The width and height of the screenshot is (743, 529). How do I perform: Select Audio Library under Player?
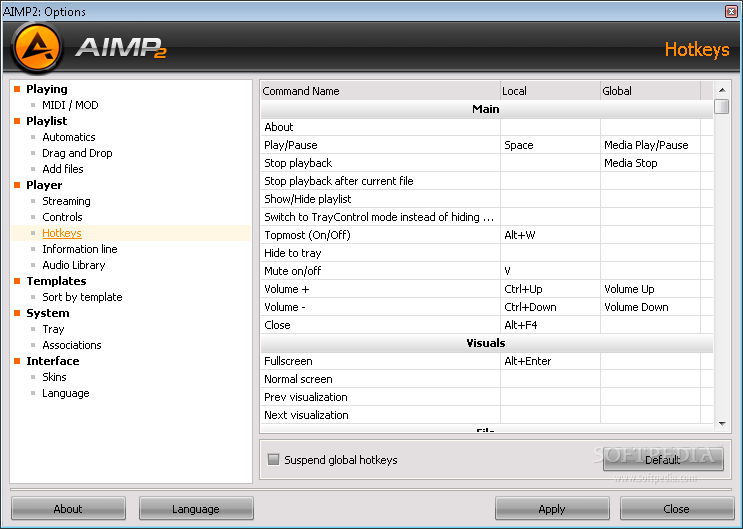pos(73,265)
